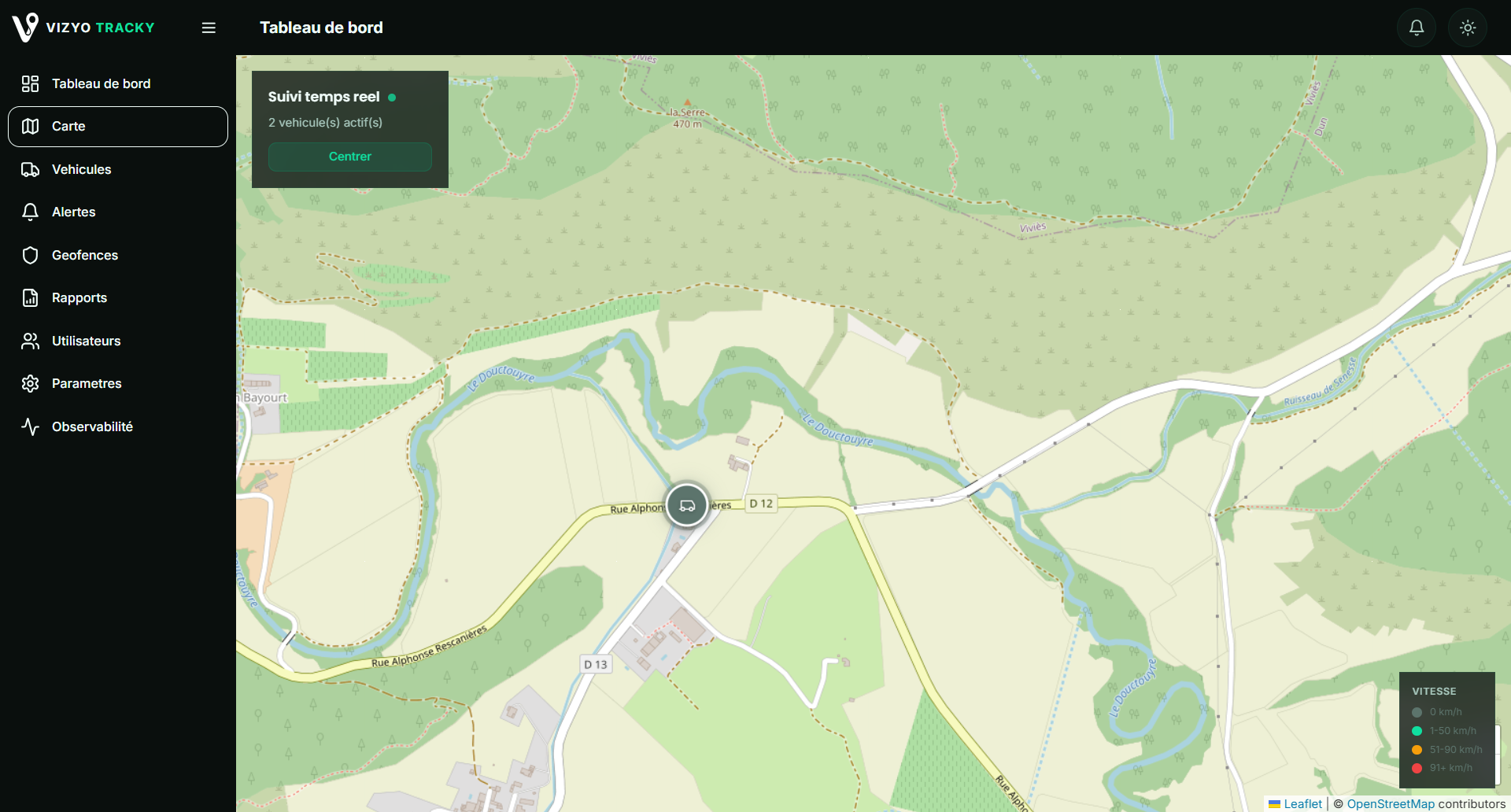Click the Vehicules truck icon
The image size is (1511, 812).
(x=30, y=169)
